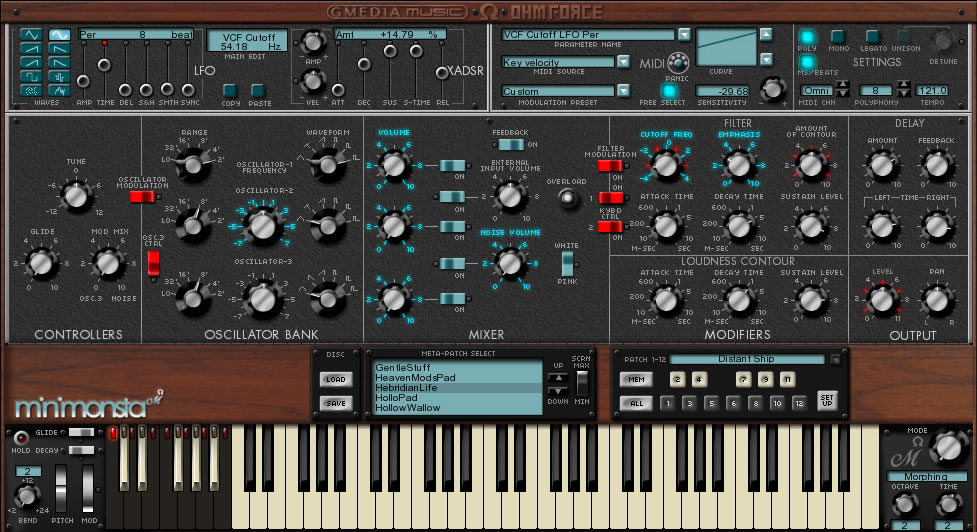
Task: Click patch slot 7
Action: coord(743,379)
